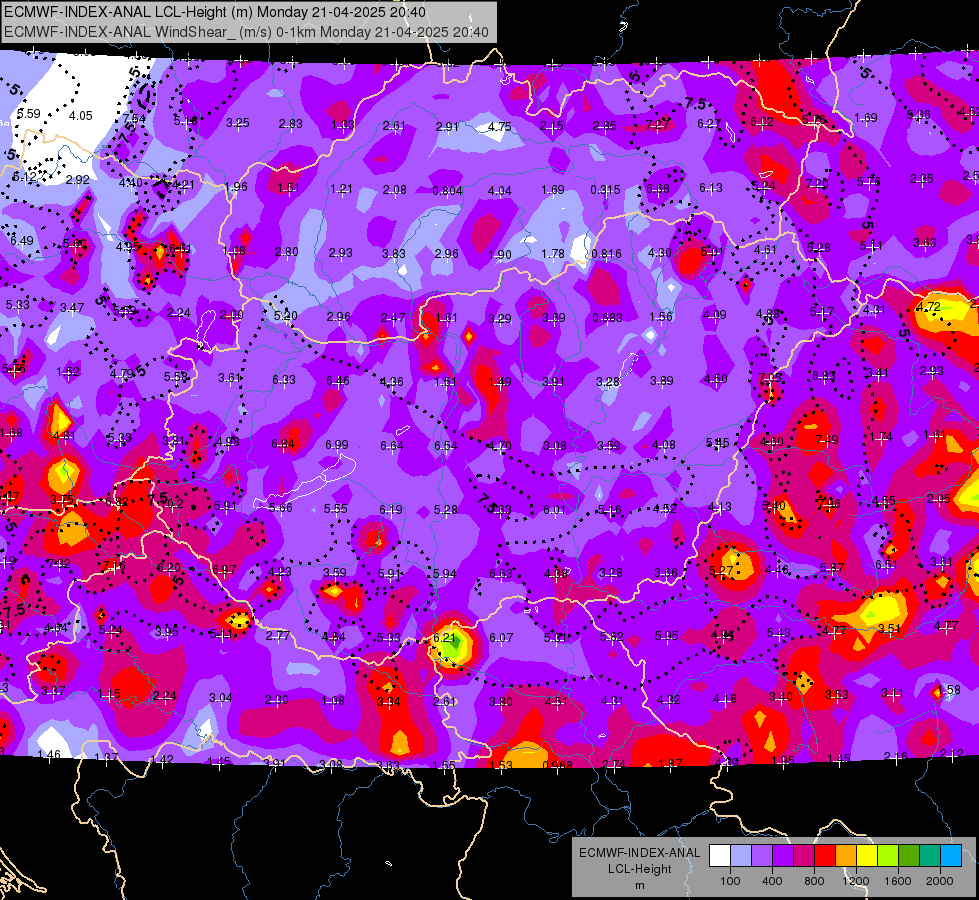Screen dimensions: 979x900
Task: Click the grid value 2.77
Action: coord(278,636)
